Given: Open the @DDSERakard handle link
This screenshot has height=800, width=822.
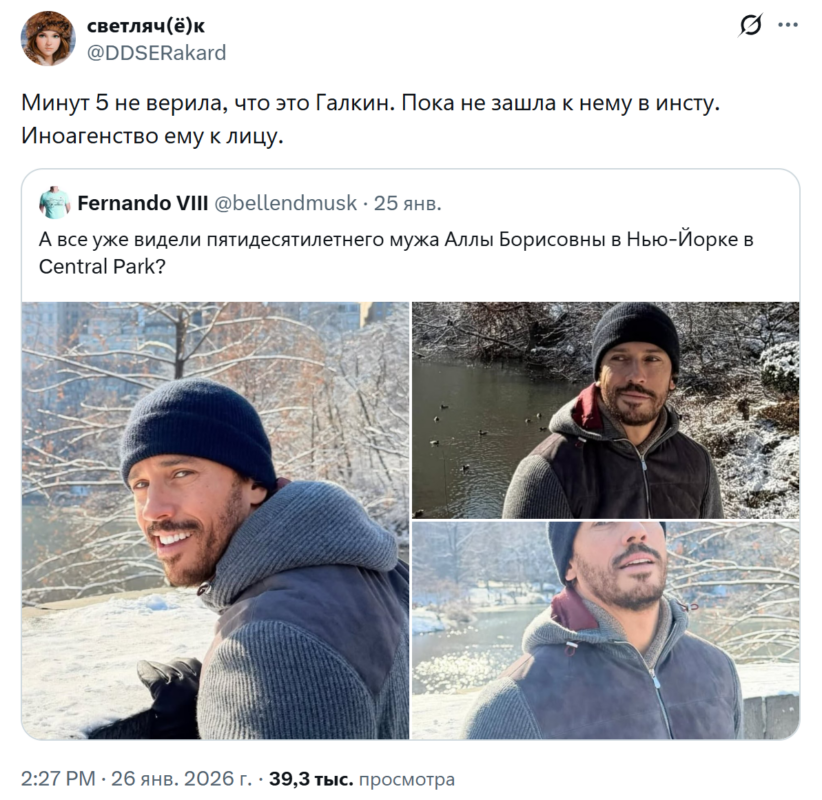Looking at the screenshot, I should [157, 52].
